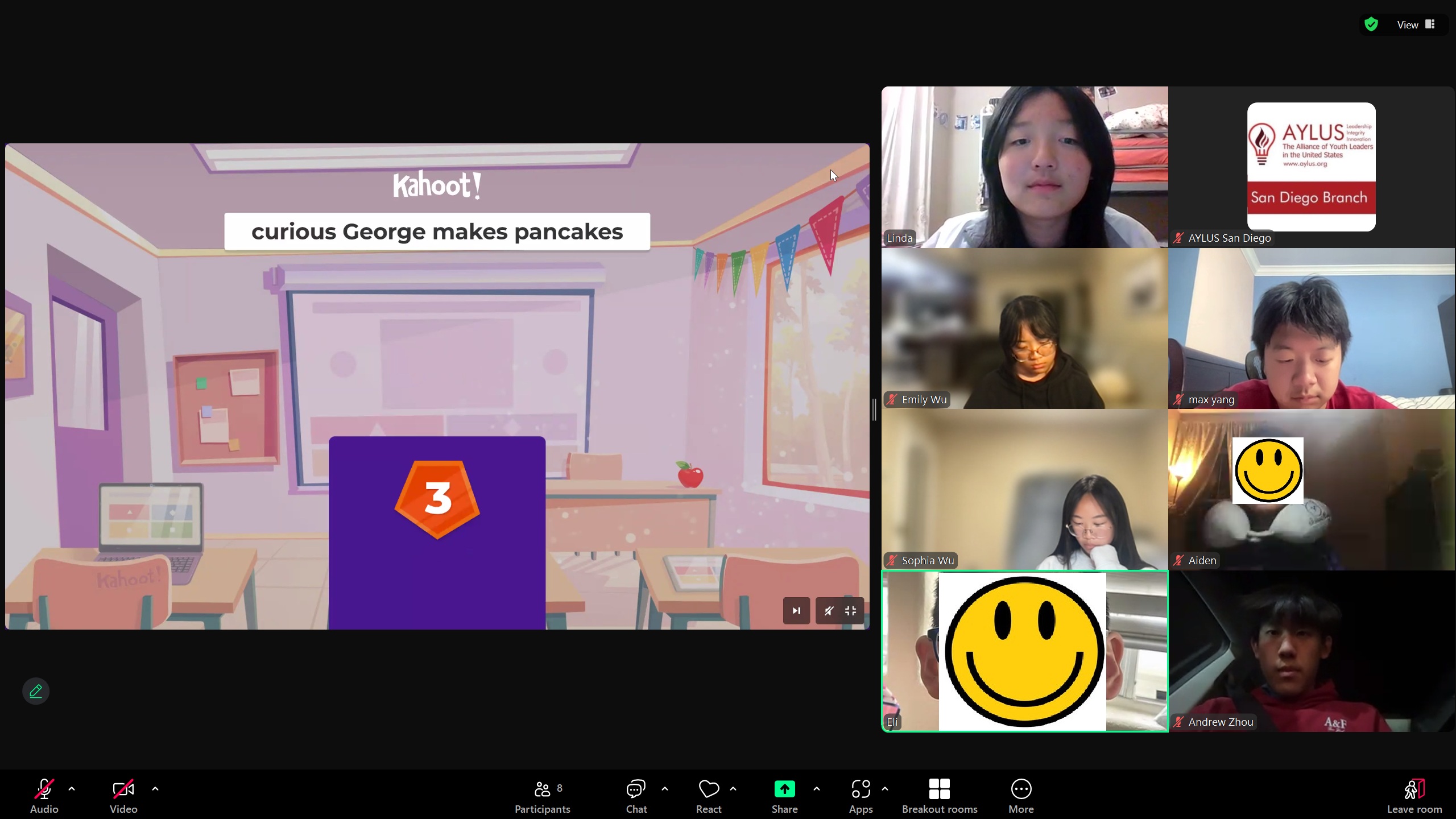Expand the React options caret
This screenshot has height=819, width=1456.
point(733,789)
